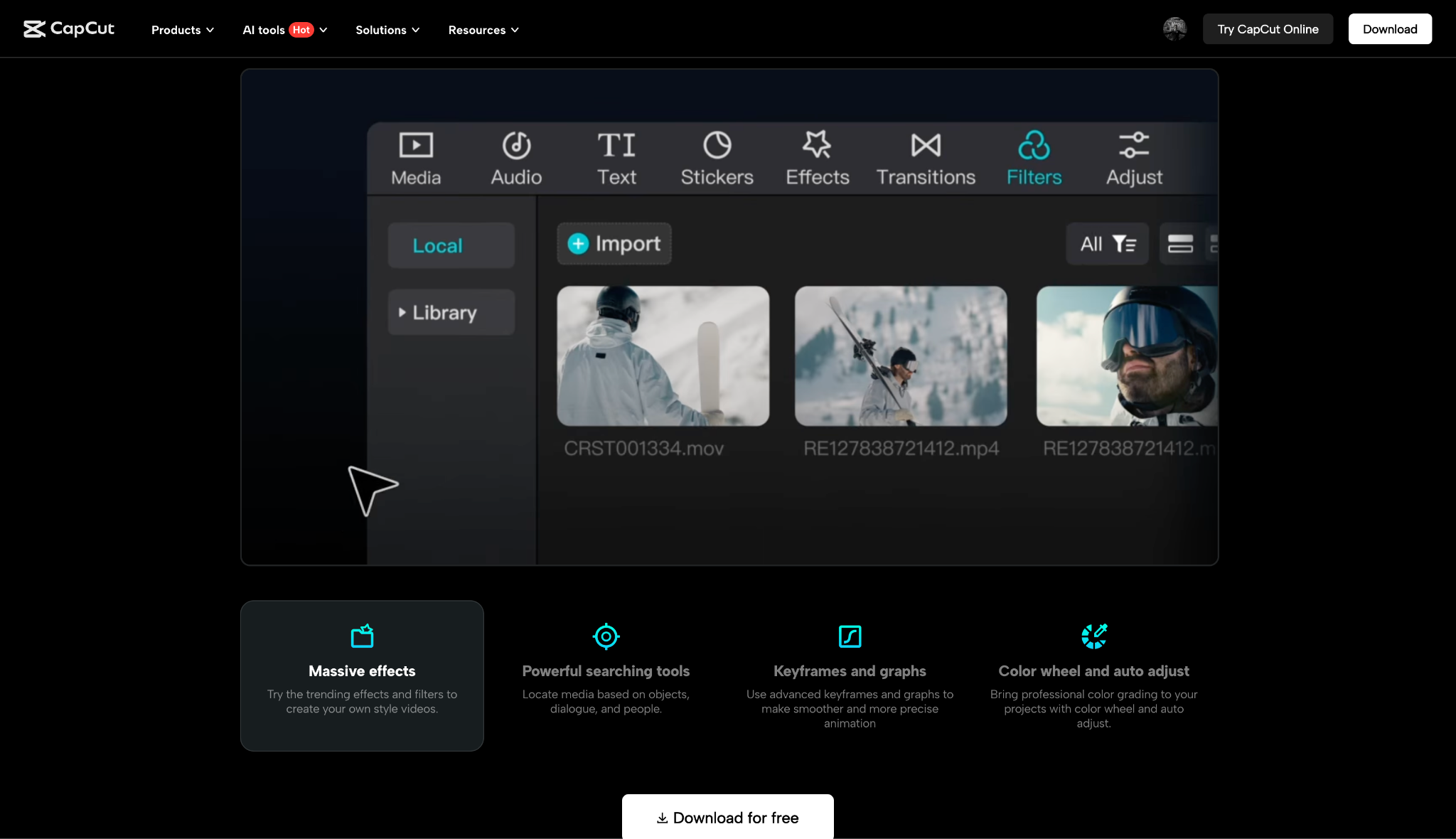Open Try CapCut Online
Screen dimensions: 1456x839
1268,29
